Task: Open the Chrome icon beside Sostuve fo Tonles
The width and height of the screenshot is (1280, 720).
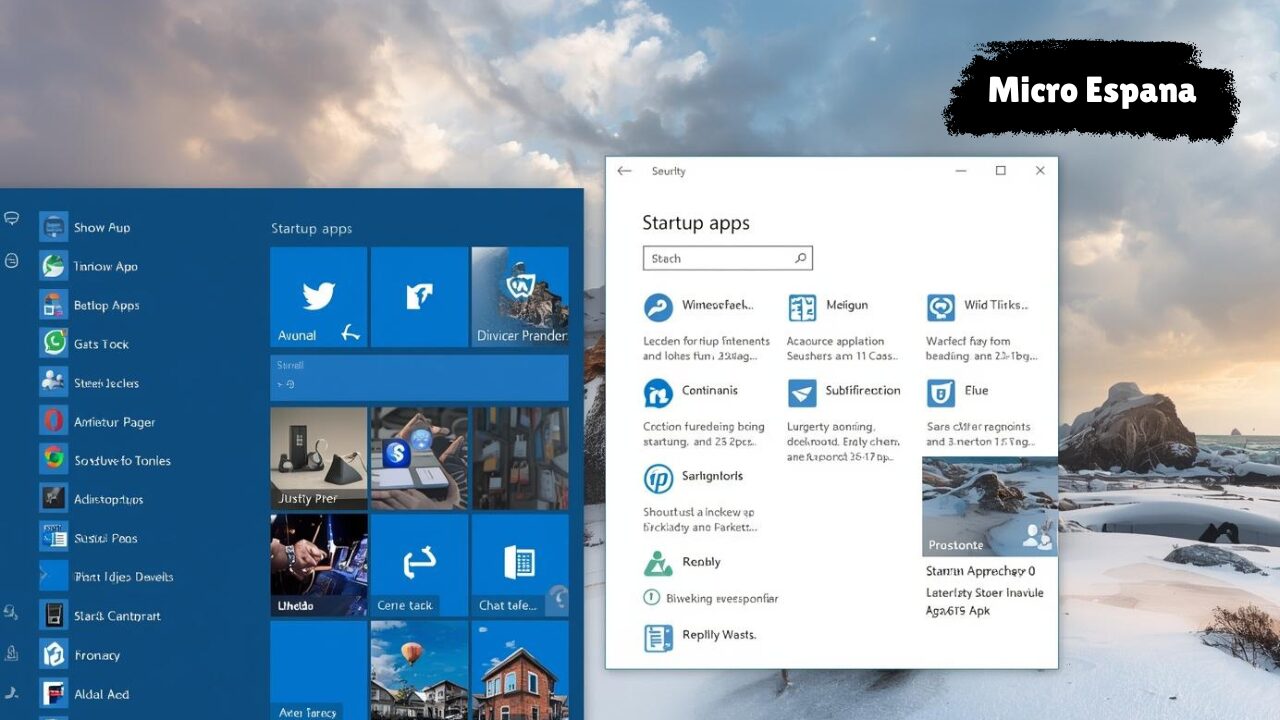Action: tap(53, 460)
